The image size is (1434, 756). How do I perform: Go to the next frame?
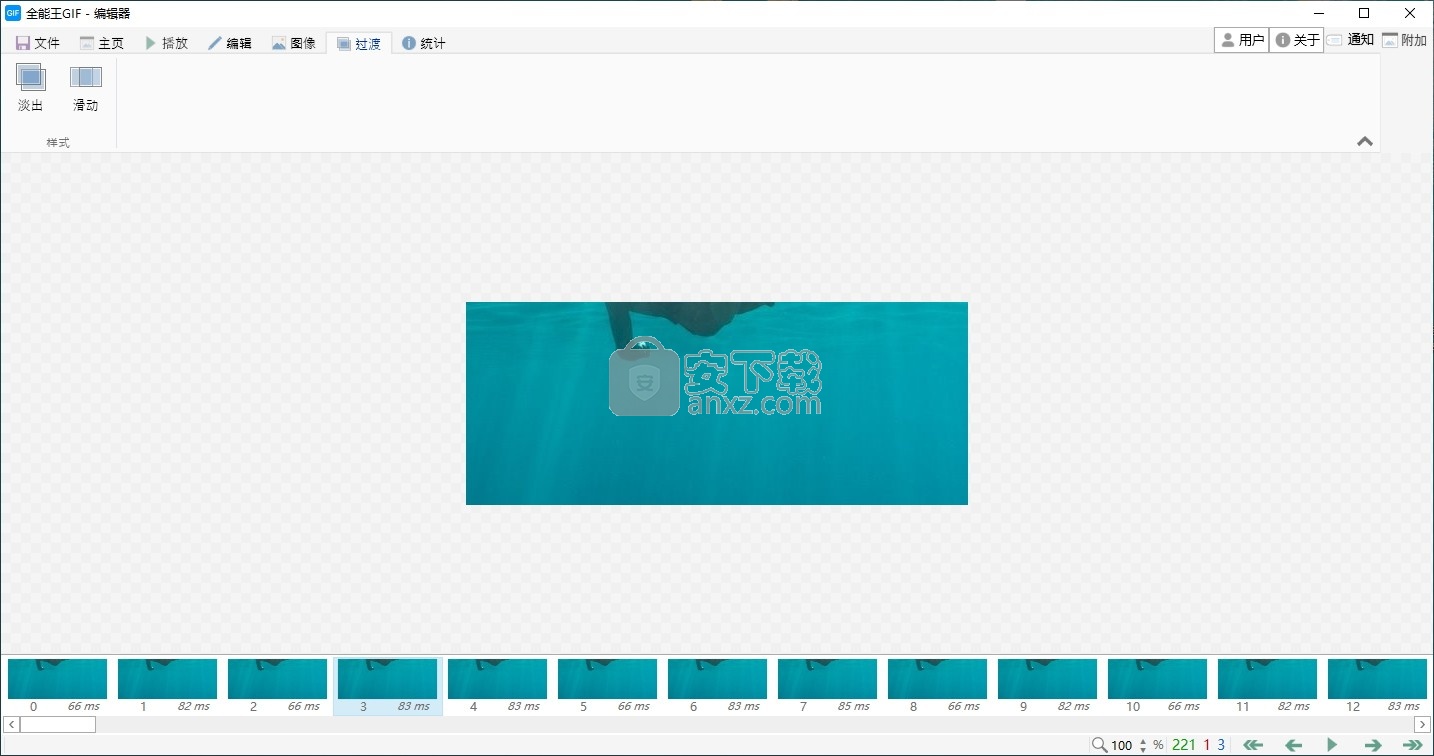1373,745
